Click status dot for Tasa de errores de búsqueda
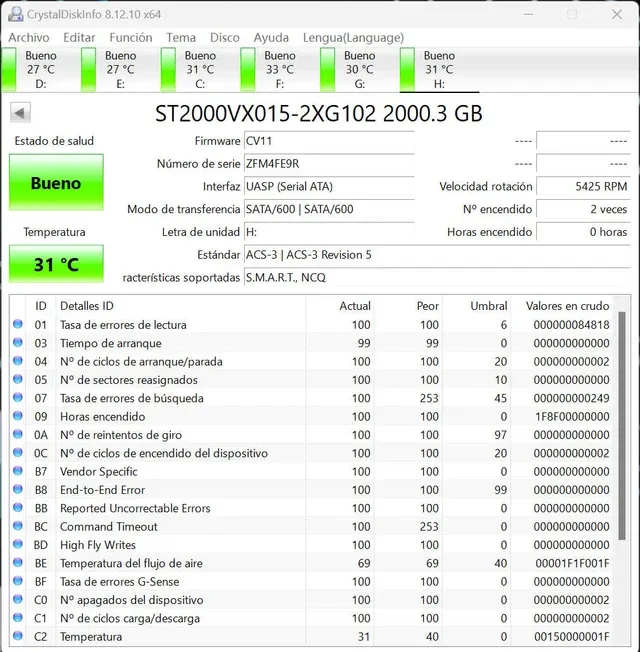The width and height of the screenshot is (640, 652). pos(18,397)
